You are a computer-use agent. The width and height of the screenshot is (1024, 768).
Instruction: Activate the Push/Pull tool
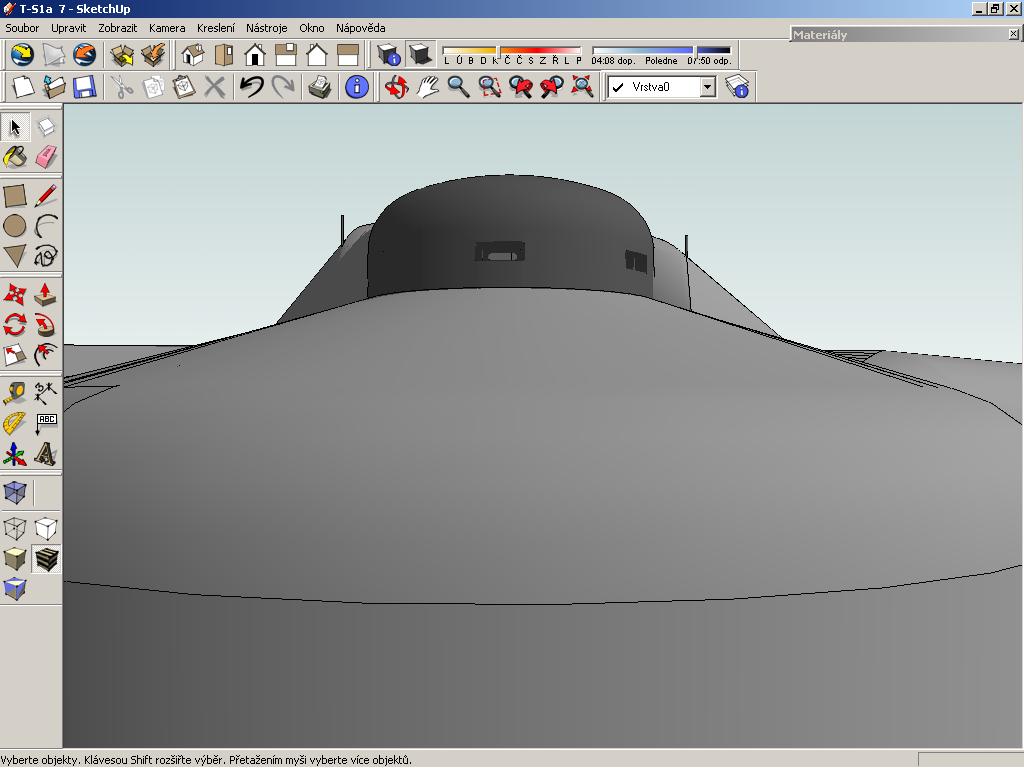(x=46, y=294)
